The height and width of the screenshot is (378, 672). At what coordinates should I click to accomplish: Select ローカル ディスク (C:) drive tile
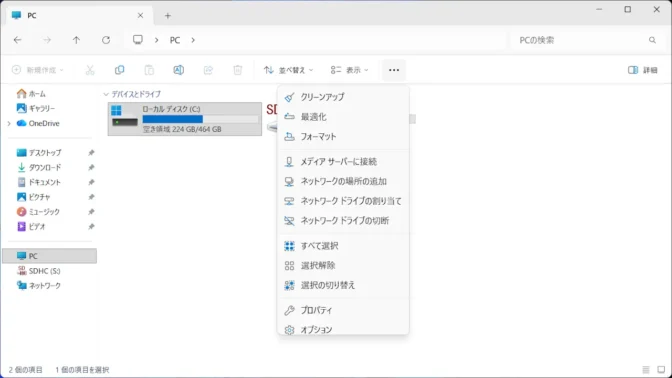click(x=185, y=119)
